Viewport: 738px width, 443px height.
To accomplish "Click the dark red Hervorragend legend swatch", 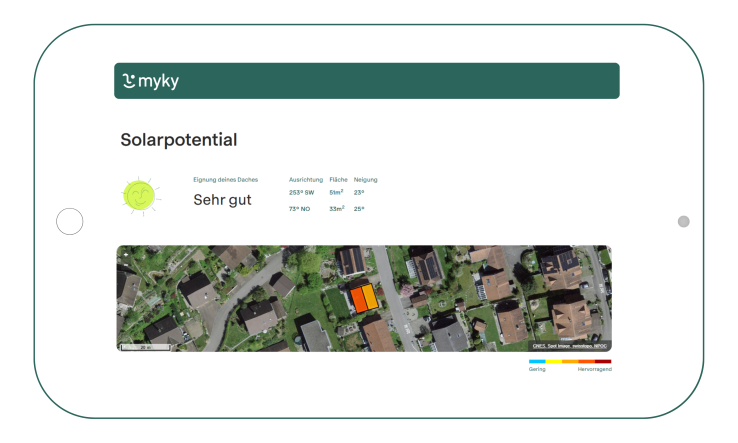I will click(x=603, y=362).
